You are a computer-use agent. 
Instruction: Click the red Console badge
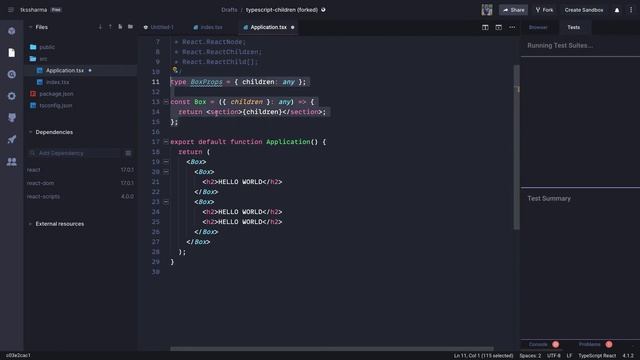click(x=556, y=344)
